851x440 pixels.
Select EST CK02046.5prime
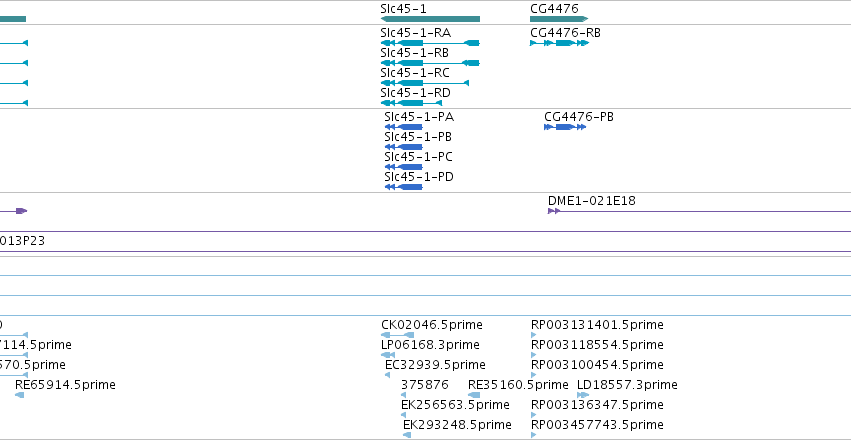[x=431, y=325]
